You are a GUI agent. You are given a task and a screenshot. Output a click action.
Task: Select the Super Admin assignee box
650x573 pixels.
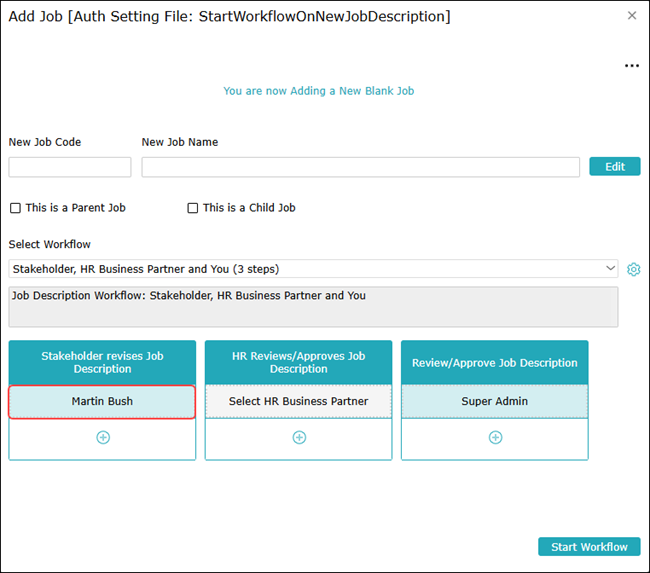pos(495,401)
